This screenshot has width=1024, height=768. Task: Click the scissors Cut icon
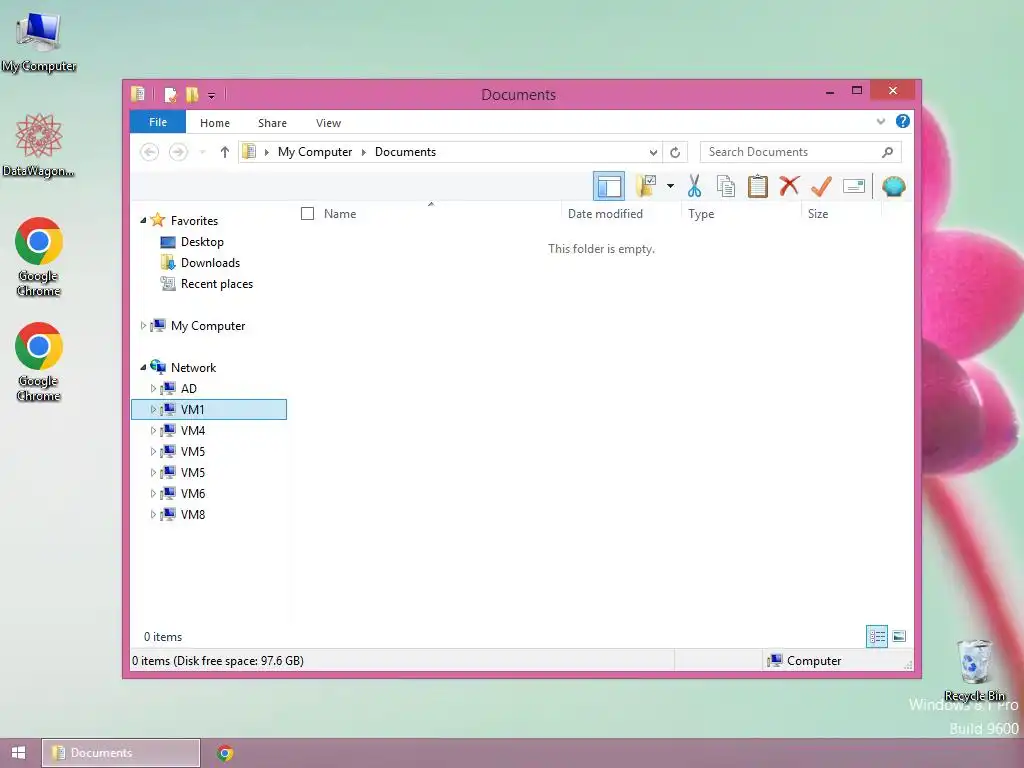pos(694,186)
